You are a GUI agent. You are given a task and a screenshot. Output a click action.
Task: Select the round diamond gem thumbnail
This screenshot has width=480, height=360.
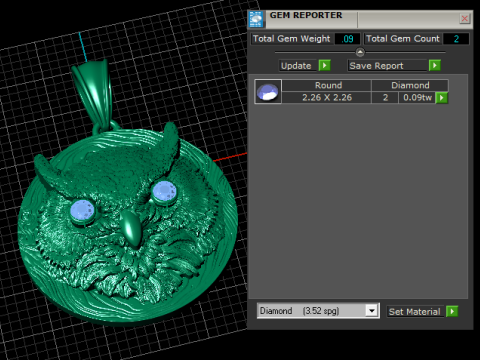pos(268,92)
